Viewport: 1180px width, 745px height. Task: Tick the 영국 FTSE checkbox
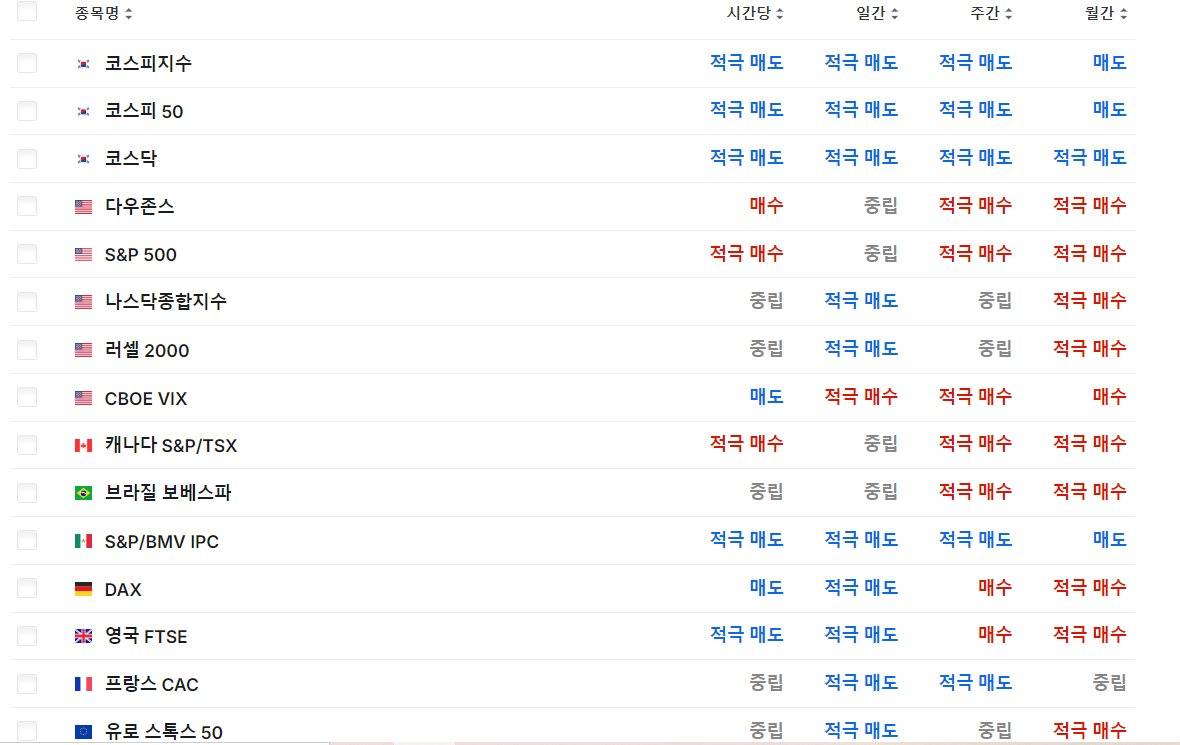pos(27,636)
